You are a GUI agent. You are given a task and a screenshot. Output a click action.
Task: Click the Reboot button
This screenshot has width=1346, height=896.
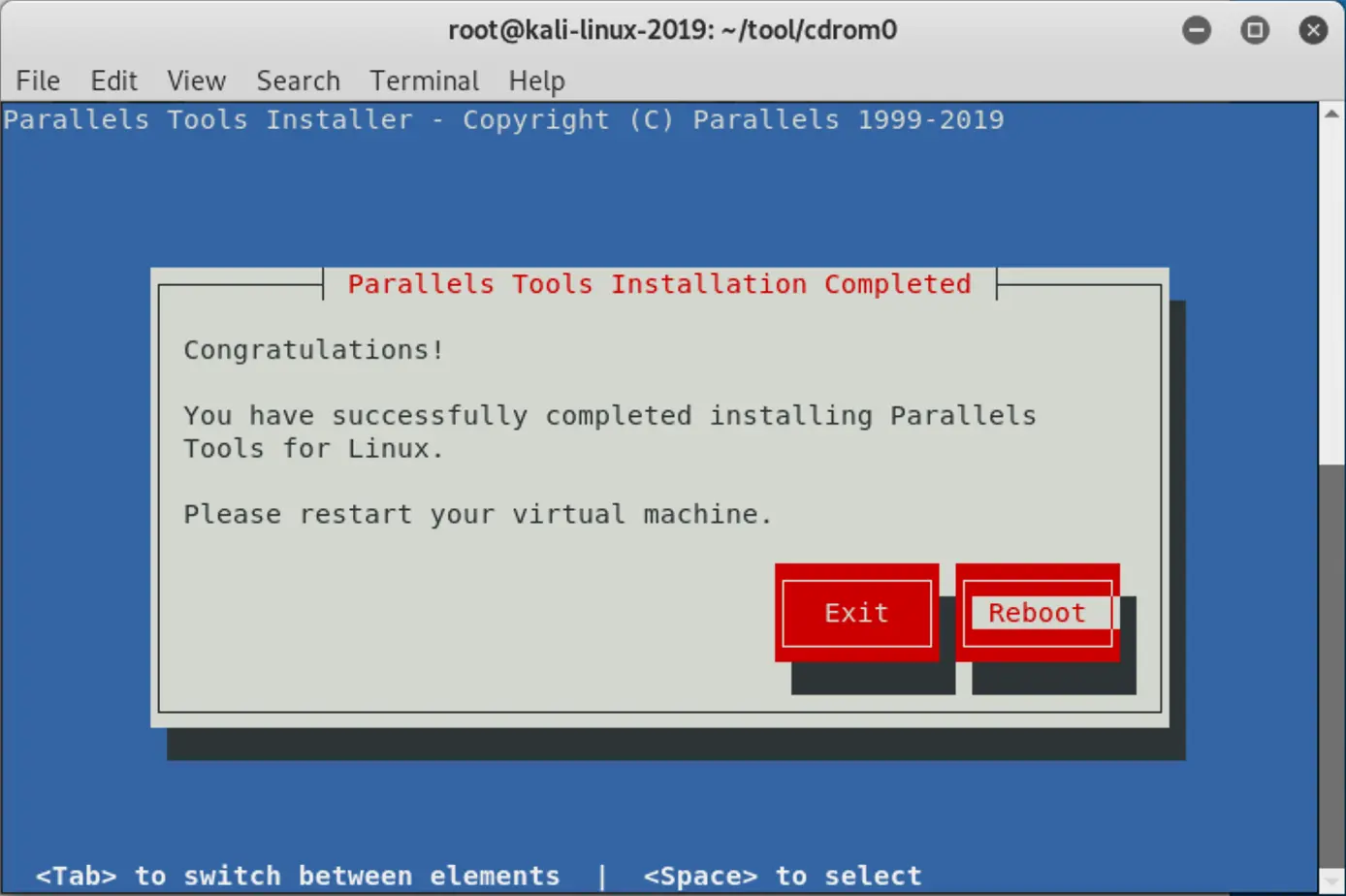[1037, 613]
